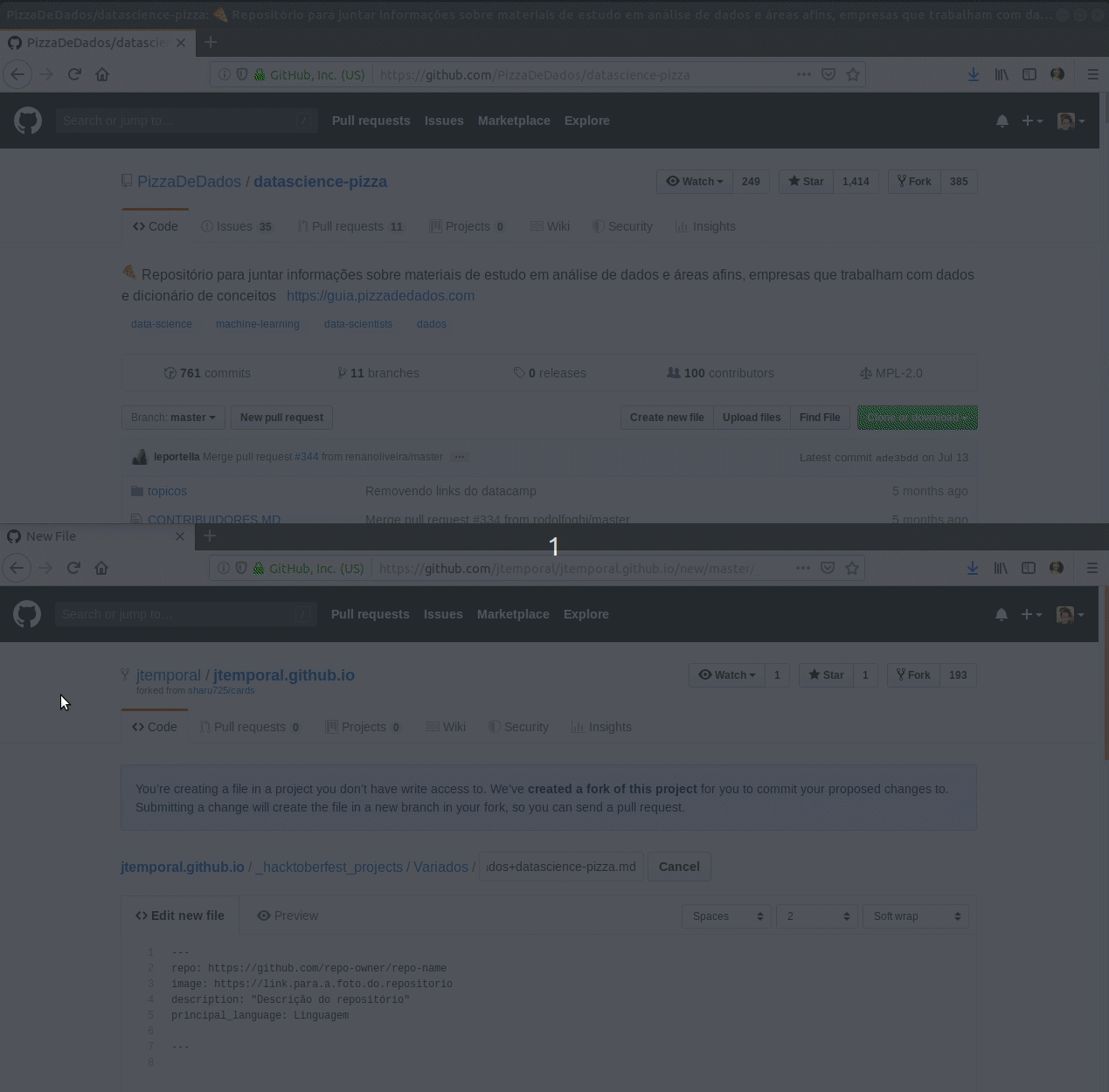Image resolution: width=1109 pixels, height=1092 pixels.
Task: Save to Pocket in top URL bar
Action: [x=828, y=74]
